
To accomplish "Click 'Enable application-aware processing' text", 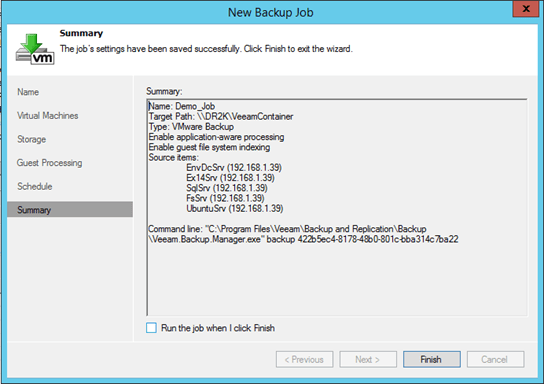I will pyautogui.click(x=216, y=137).
